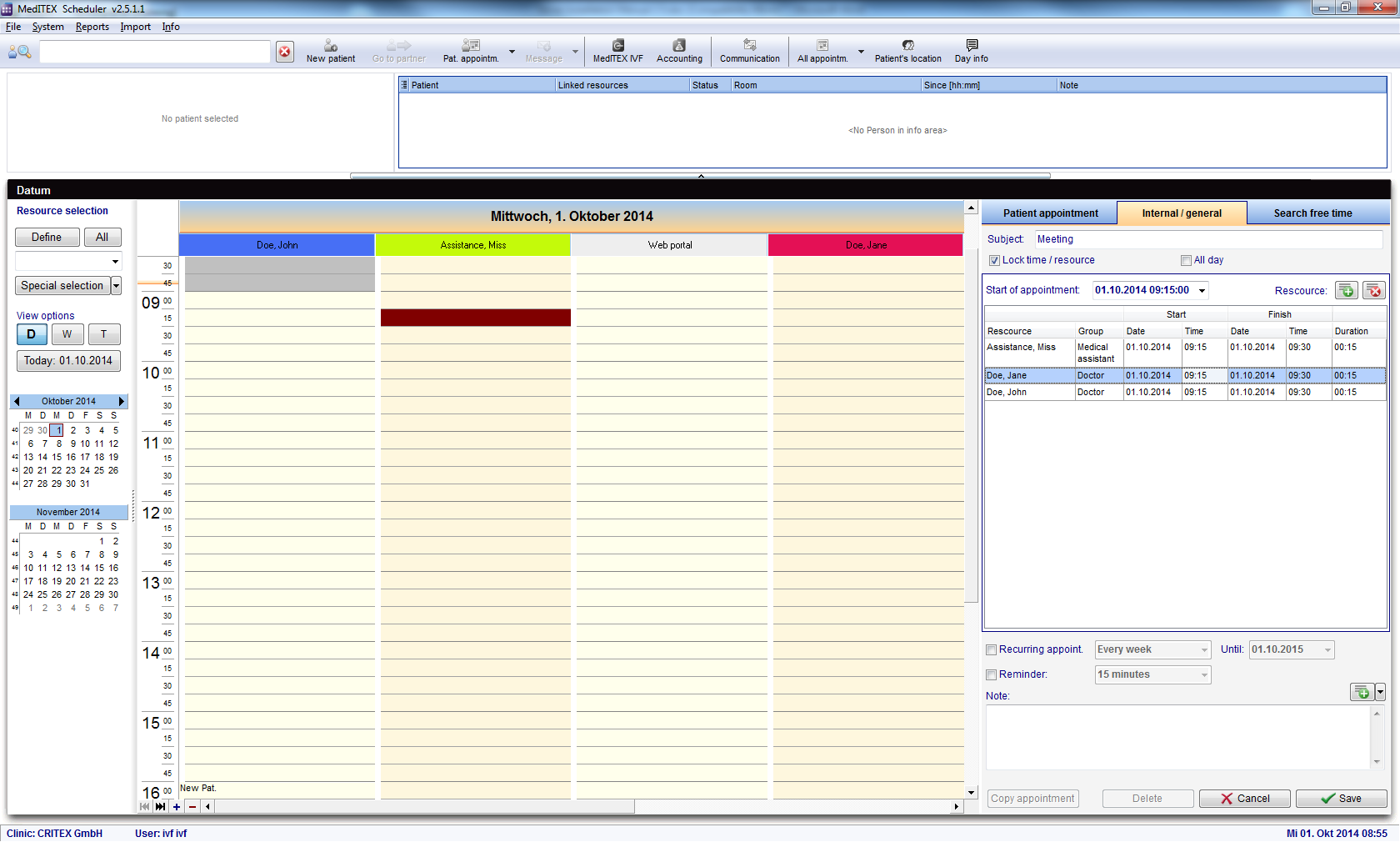This screenshot has height=842, width=1400.
Task: Switch to Week view with W
Action: (67, 334)
